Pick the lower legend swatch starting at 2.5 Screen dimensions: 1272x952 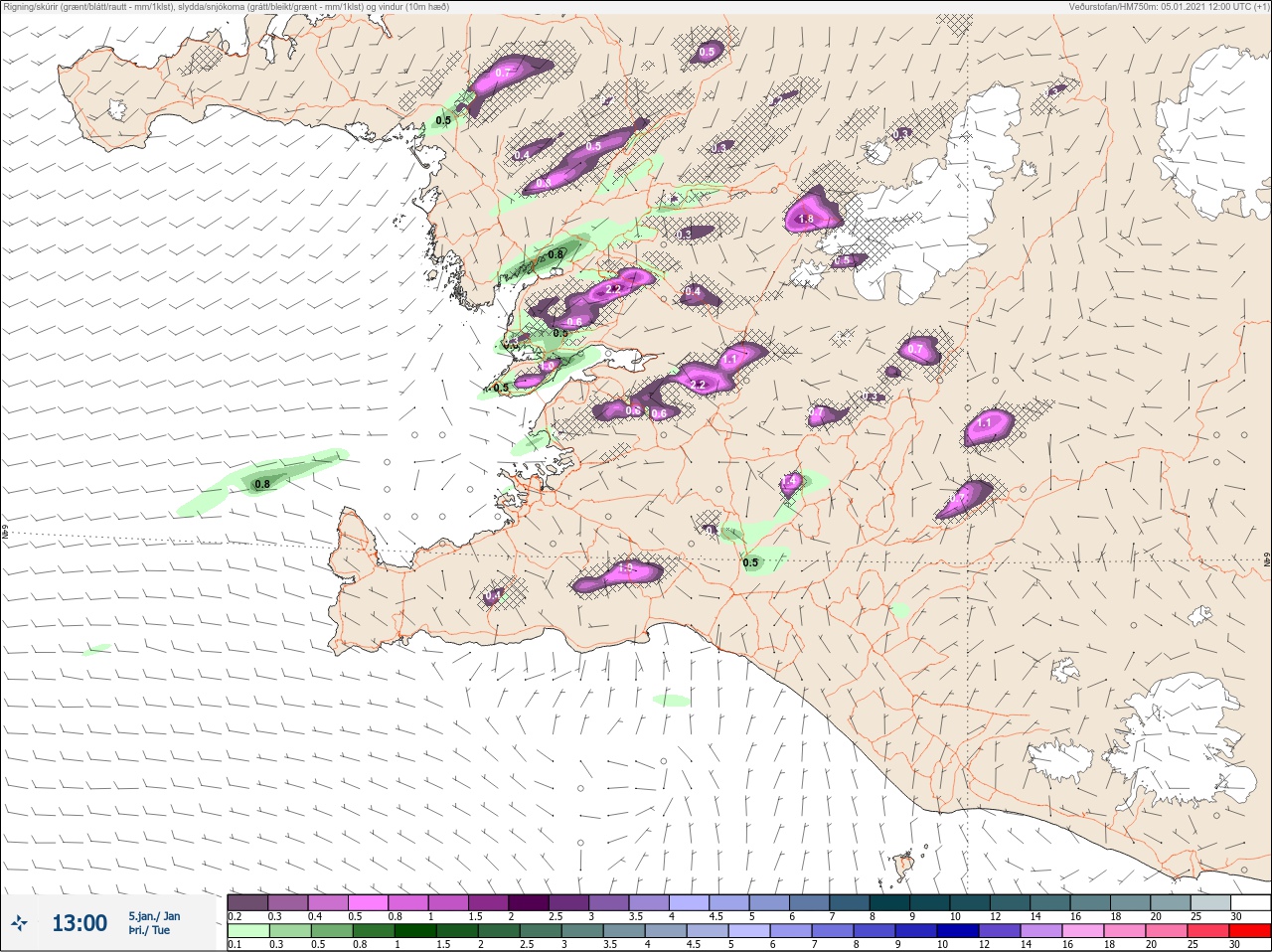542,931
